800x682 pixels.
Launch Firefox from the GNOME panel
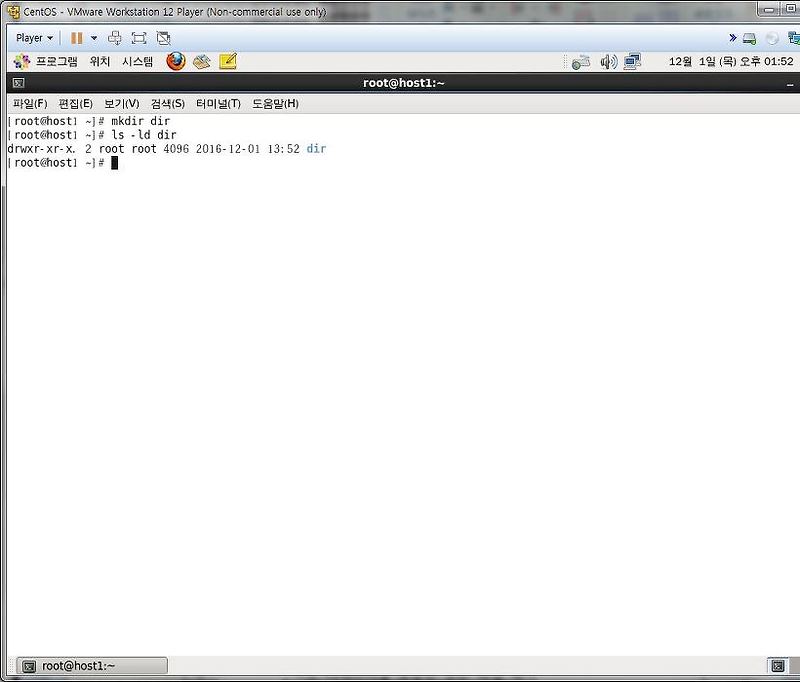[x=176, y=62]
